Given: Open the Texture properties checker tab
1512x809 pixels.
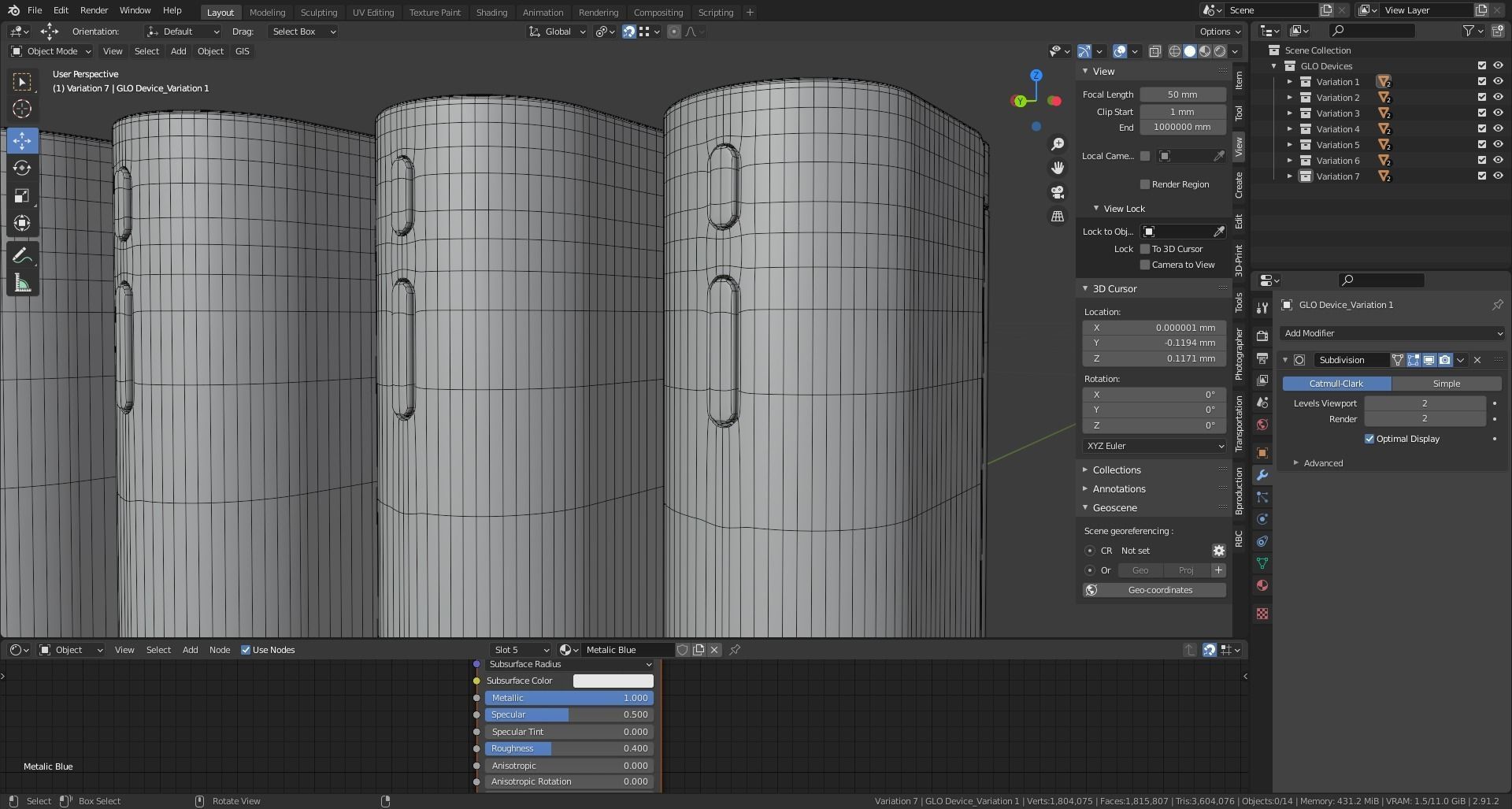Looking at the screenshot, I should [1262, 614].
